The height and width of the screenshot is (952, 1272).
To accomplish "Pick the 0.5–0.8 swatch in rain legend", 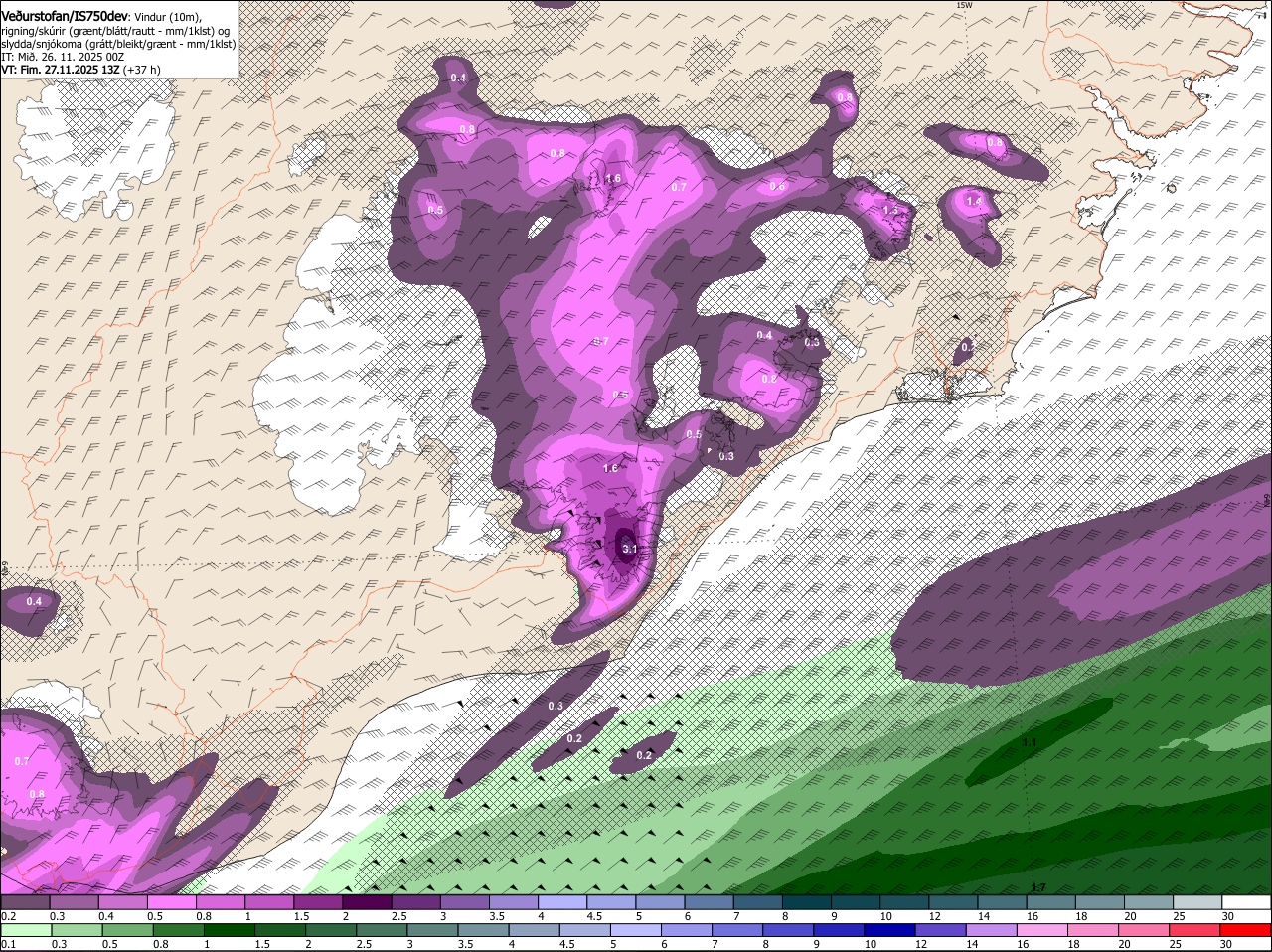I will coord(127,930).
